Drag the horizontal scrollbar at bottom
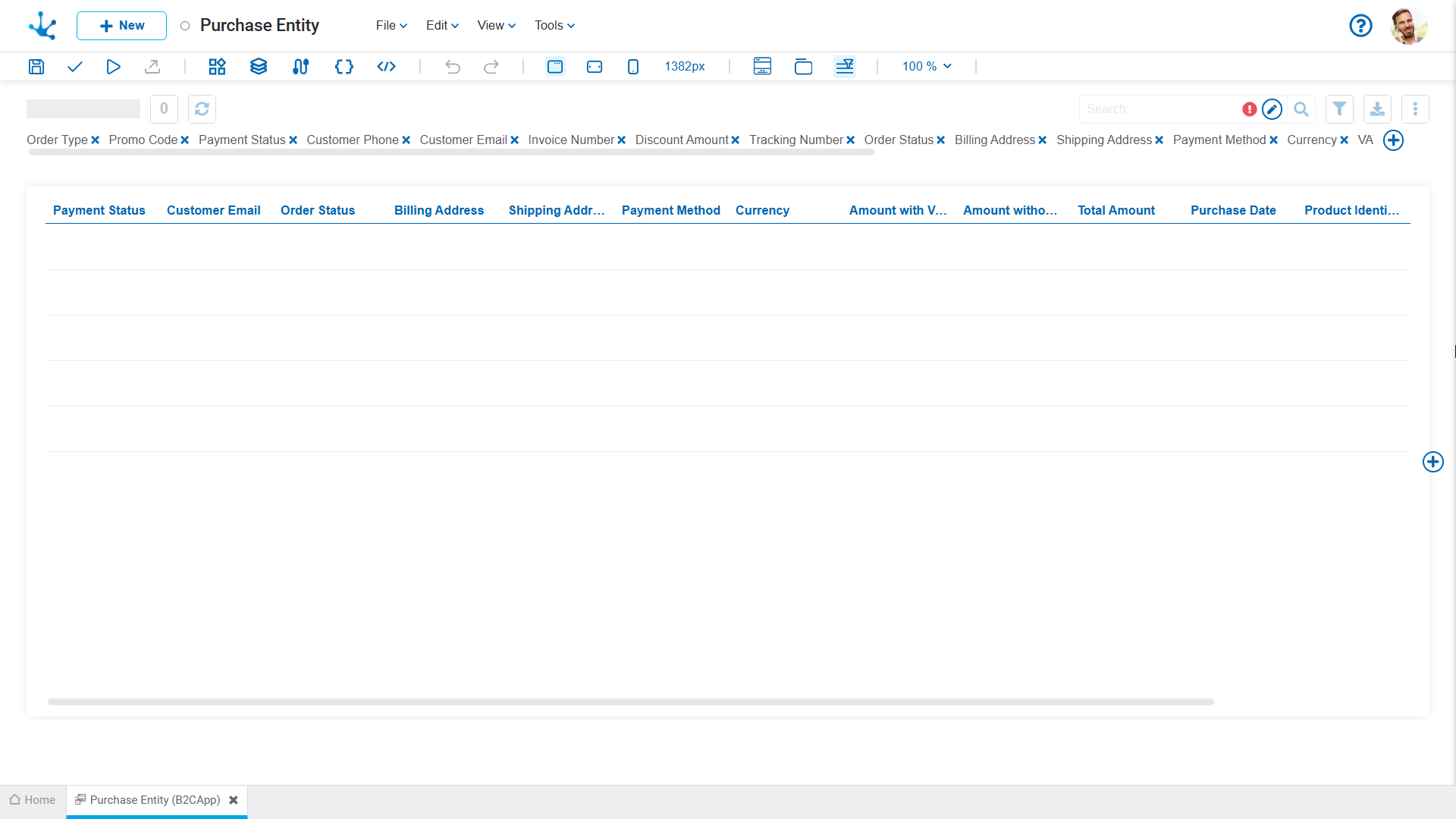1456x819 pixels. coord(630,701)
